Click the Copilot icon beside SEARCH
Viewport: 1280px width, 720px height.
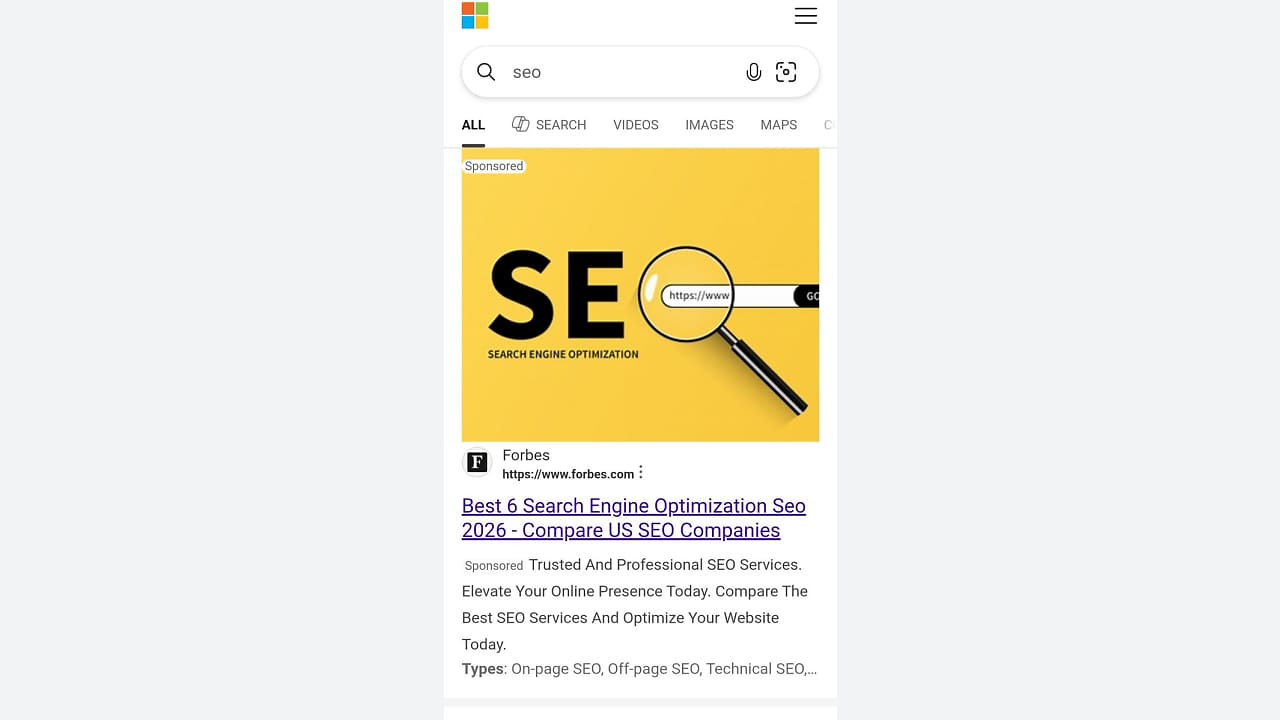pyautogui.click(x=520, y=124)
